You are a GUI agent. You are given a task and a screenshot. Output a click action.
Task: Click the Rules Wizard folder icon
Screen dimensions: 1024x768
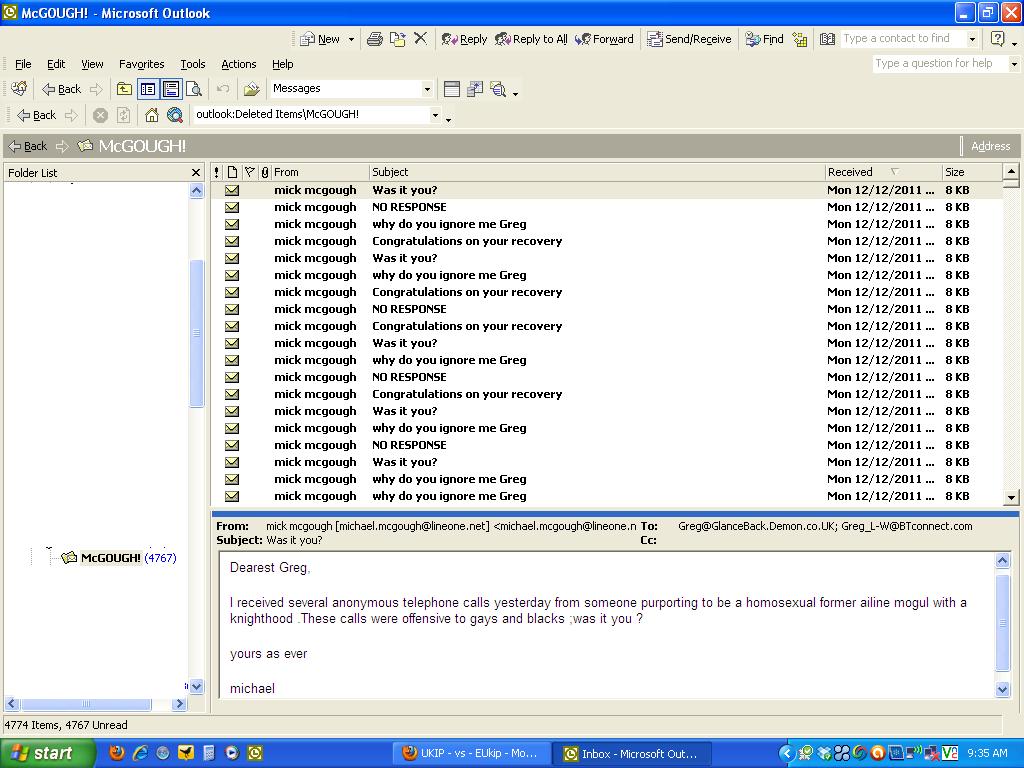252,89
